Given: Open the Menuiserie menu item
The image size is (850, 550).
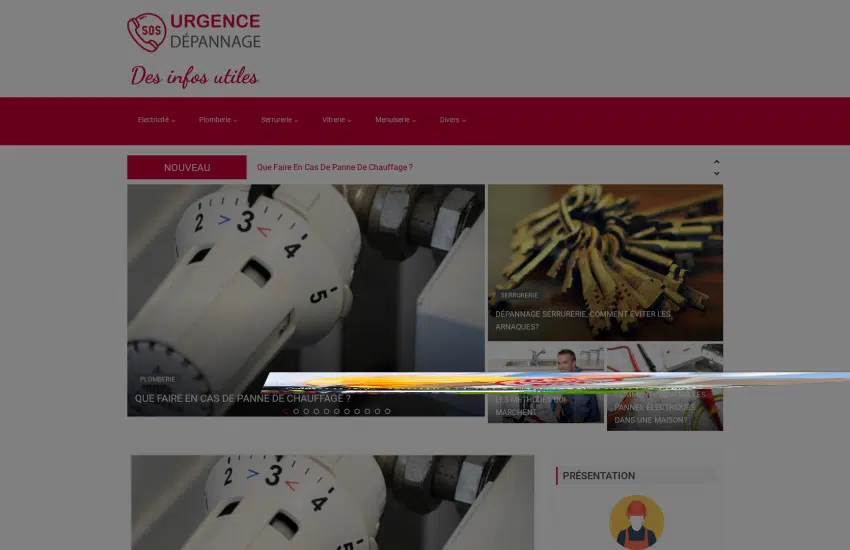Looking at the screenshot, I should tap(395, 120).
